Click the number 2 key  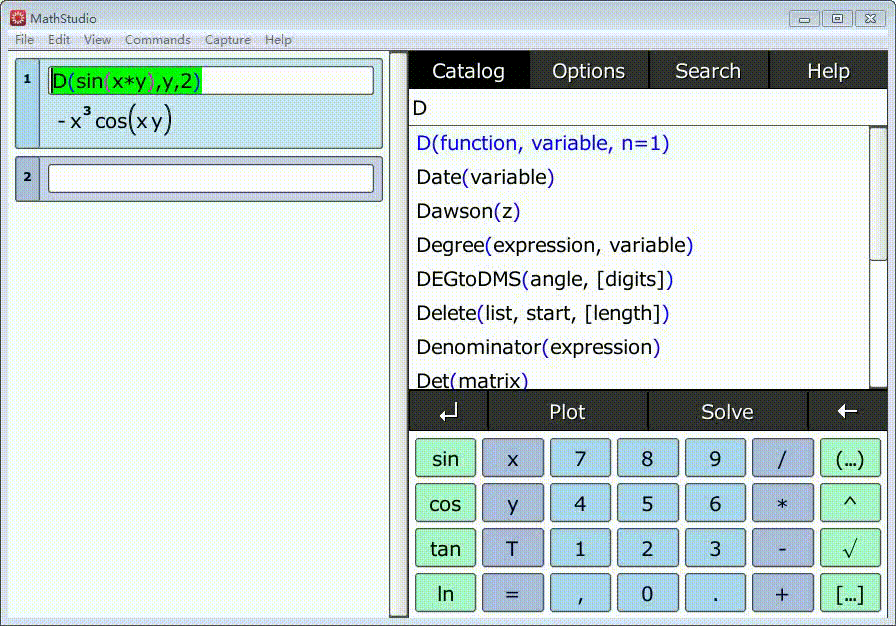tap(647, 548)
